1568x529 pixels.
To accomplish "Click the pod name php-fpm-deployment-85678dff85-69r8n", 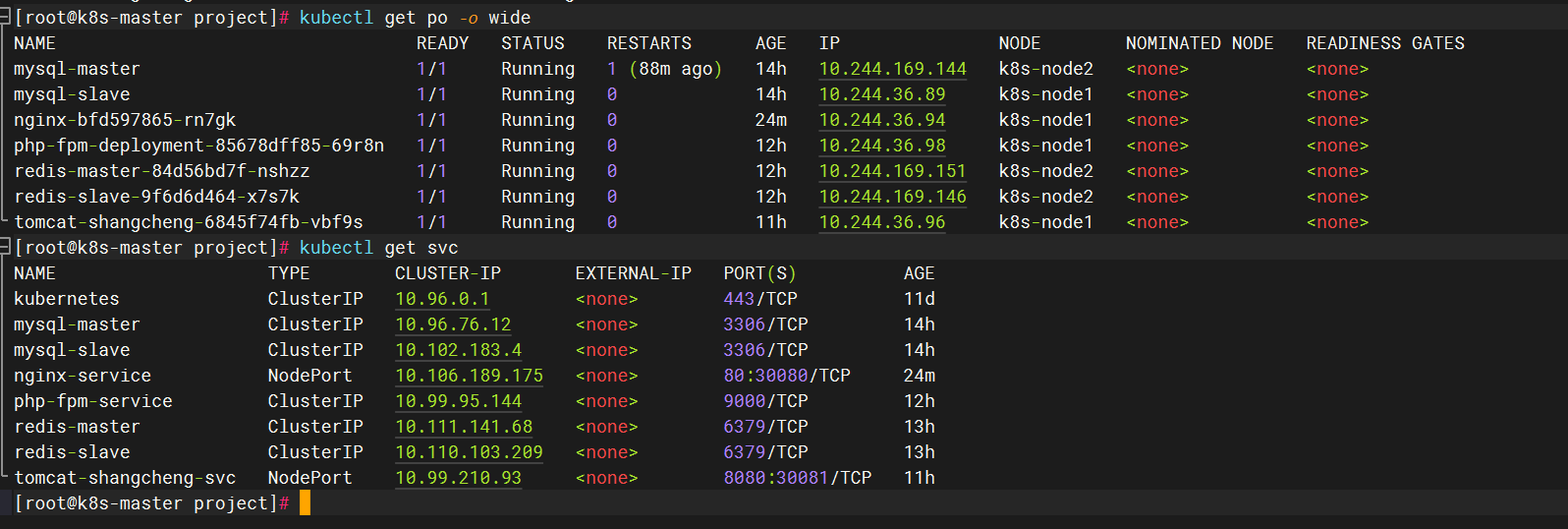I will pos(199,146).
